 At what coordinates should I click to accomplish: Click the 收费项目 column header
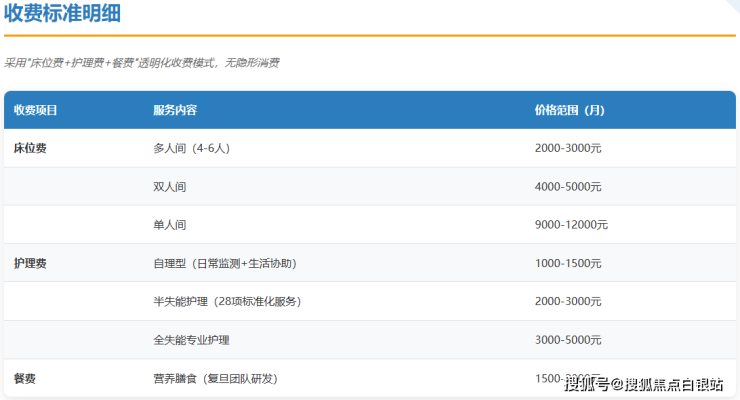click(36, 110)
